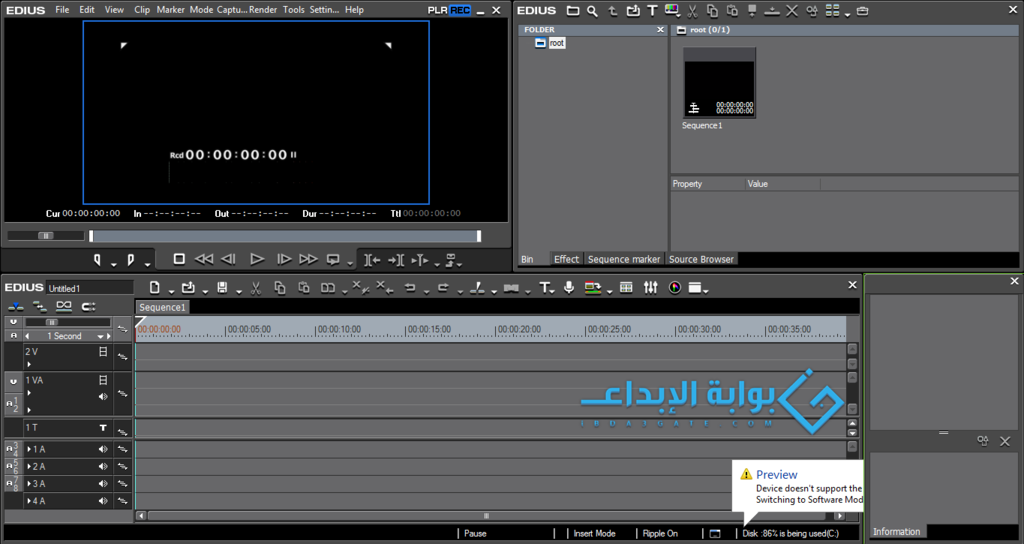
Task: Click the Copy icon in the Bin toolbar
Action: tap(712, 10)
